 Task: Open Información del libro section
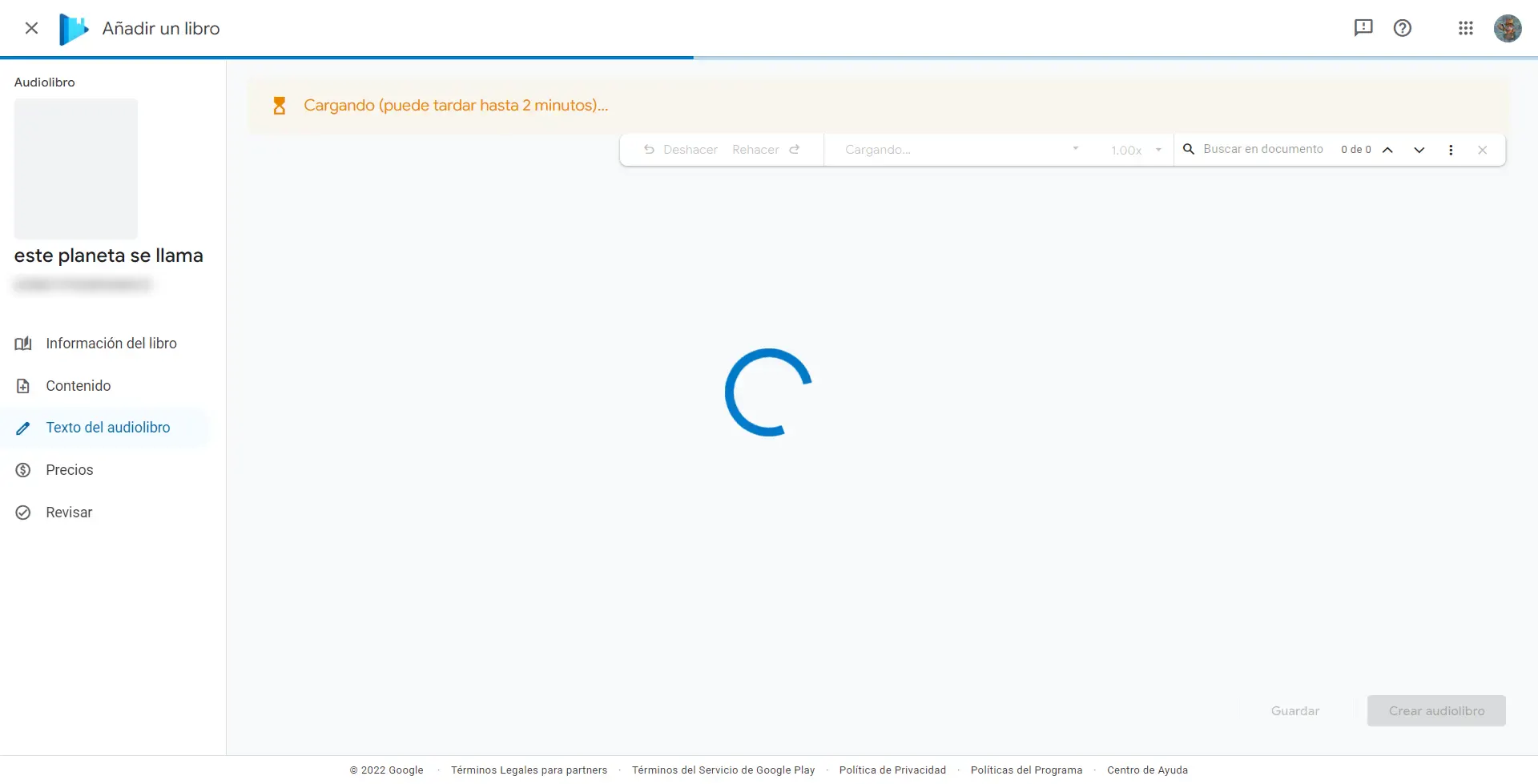[111, 344]
